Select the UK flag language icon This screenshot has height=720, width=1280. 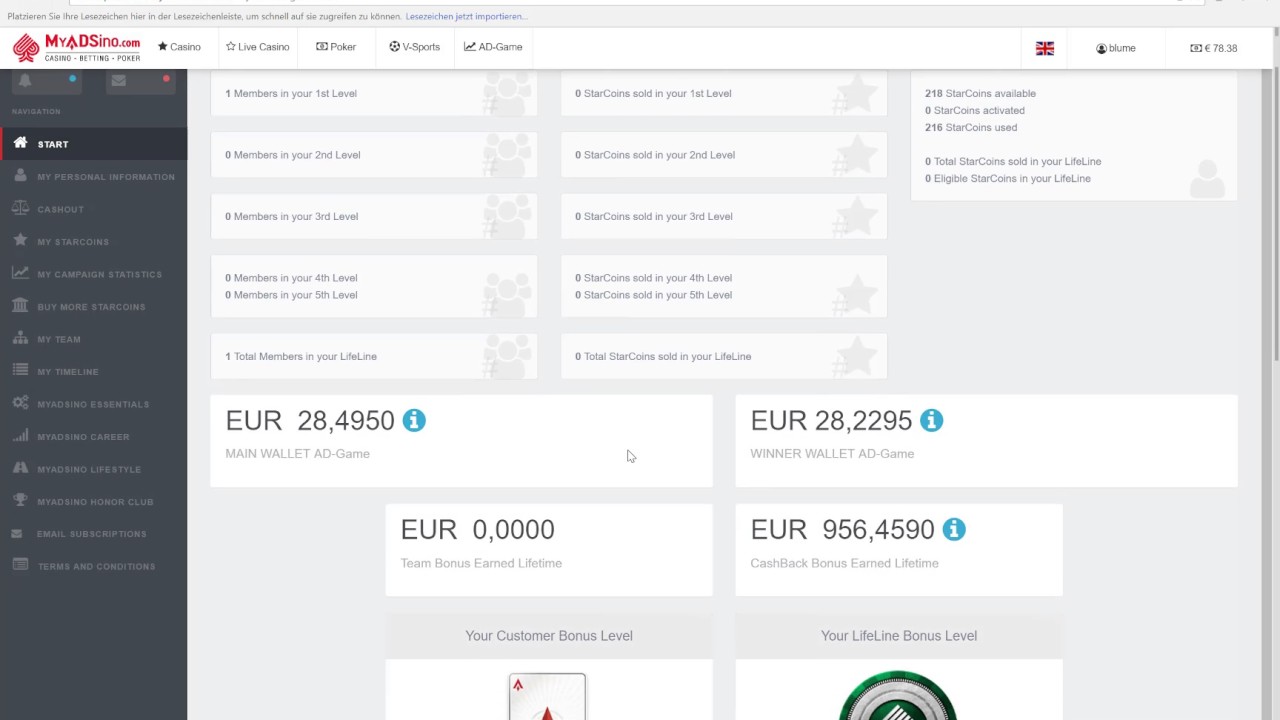[1045, 48]
